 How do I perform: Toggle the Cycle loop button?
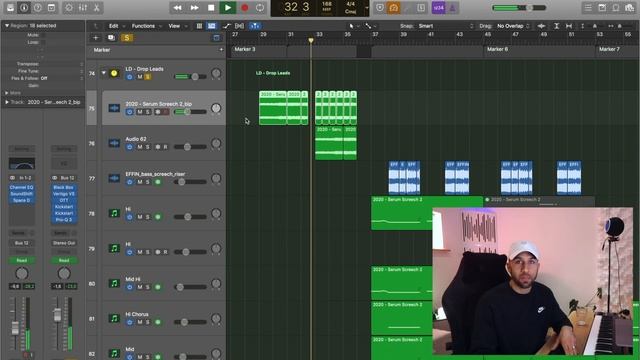(x=260, y=8)
